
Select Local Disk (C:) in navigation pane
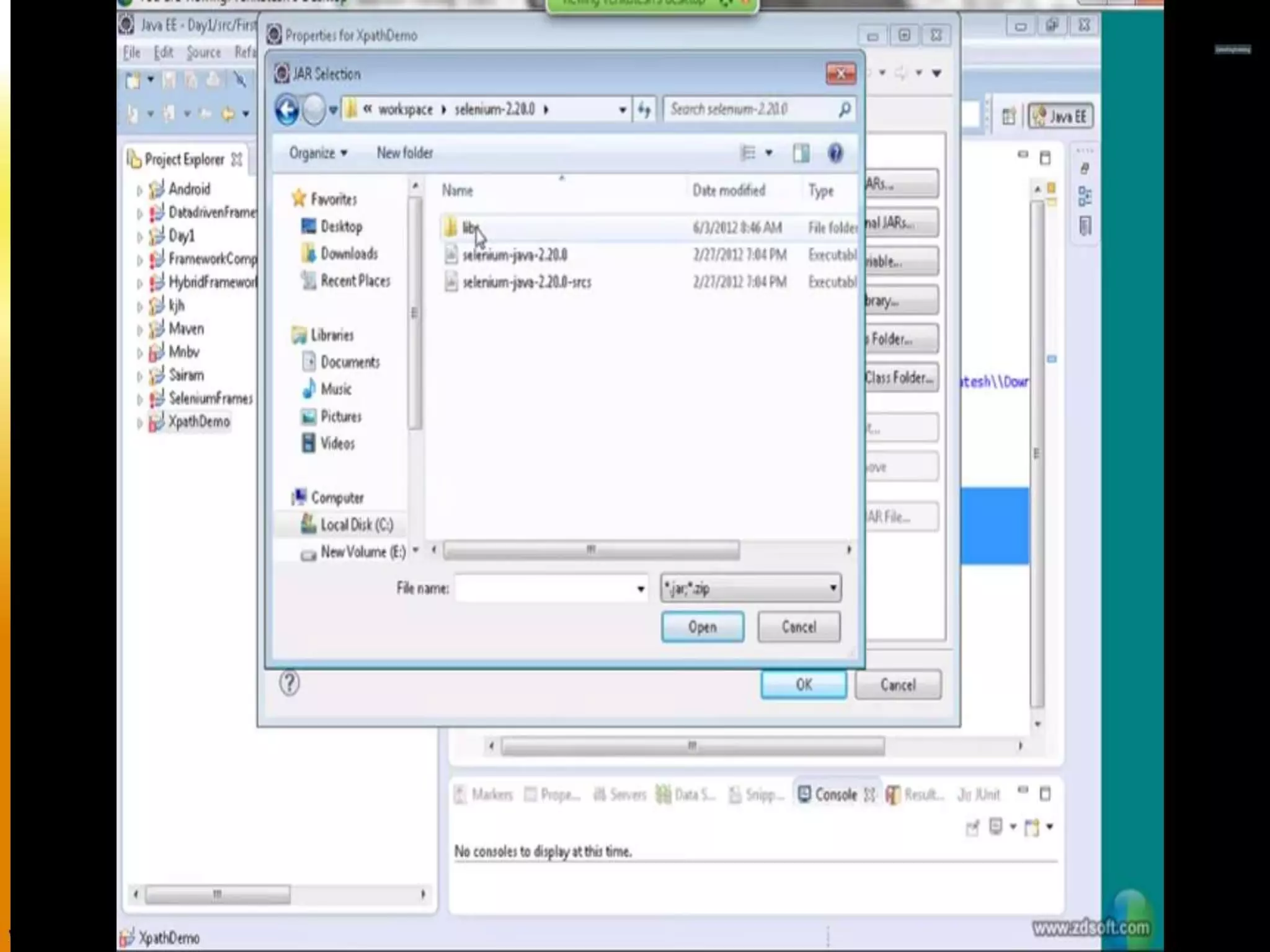click(356, 525)
